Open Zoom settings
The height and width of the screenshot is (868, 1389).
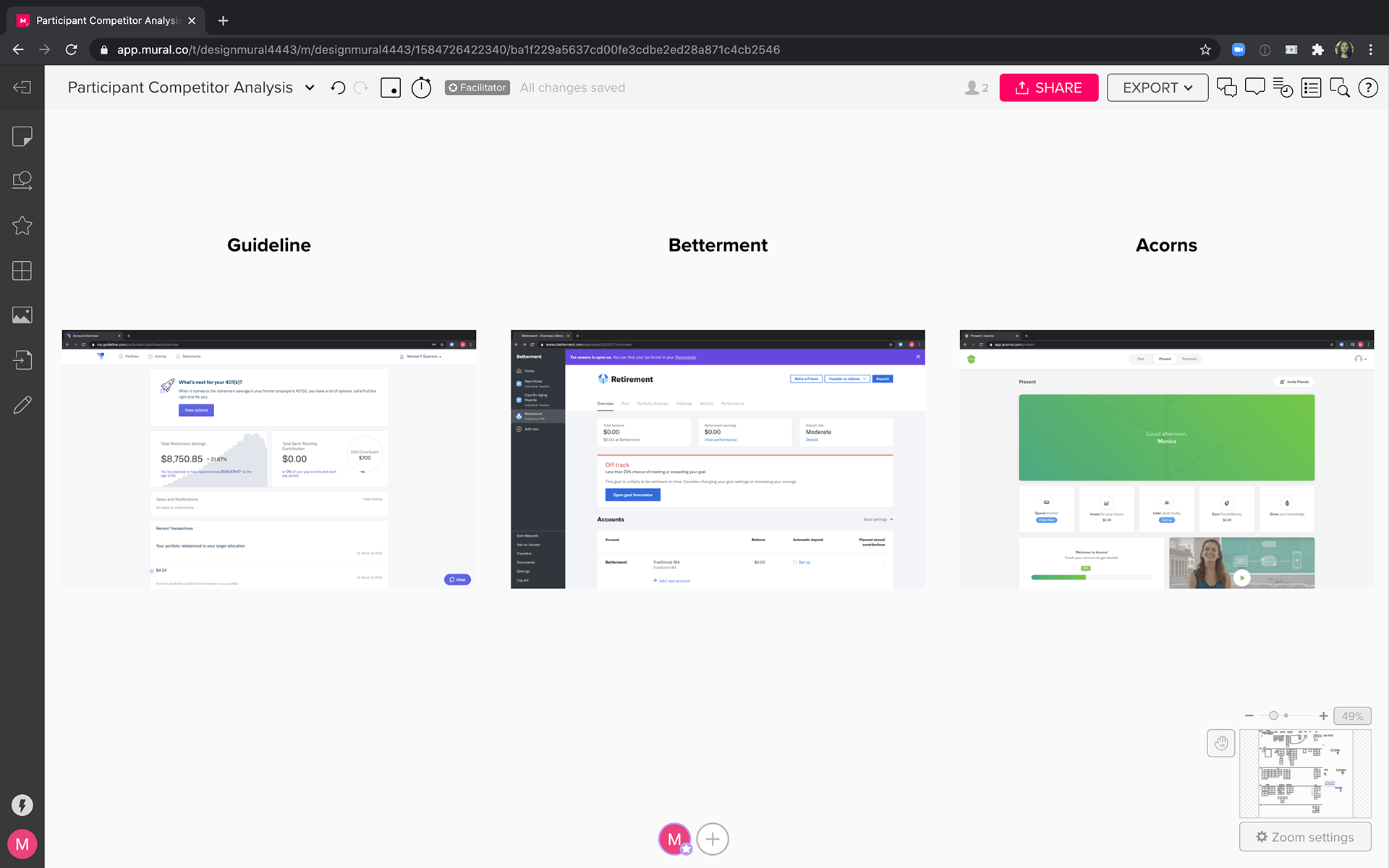coord(1305,837)
